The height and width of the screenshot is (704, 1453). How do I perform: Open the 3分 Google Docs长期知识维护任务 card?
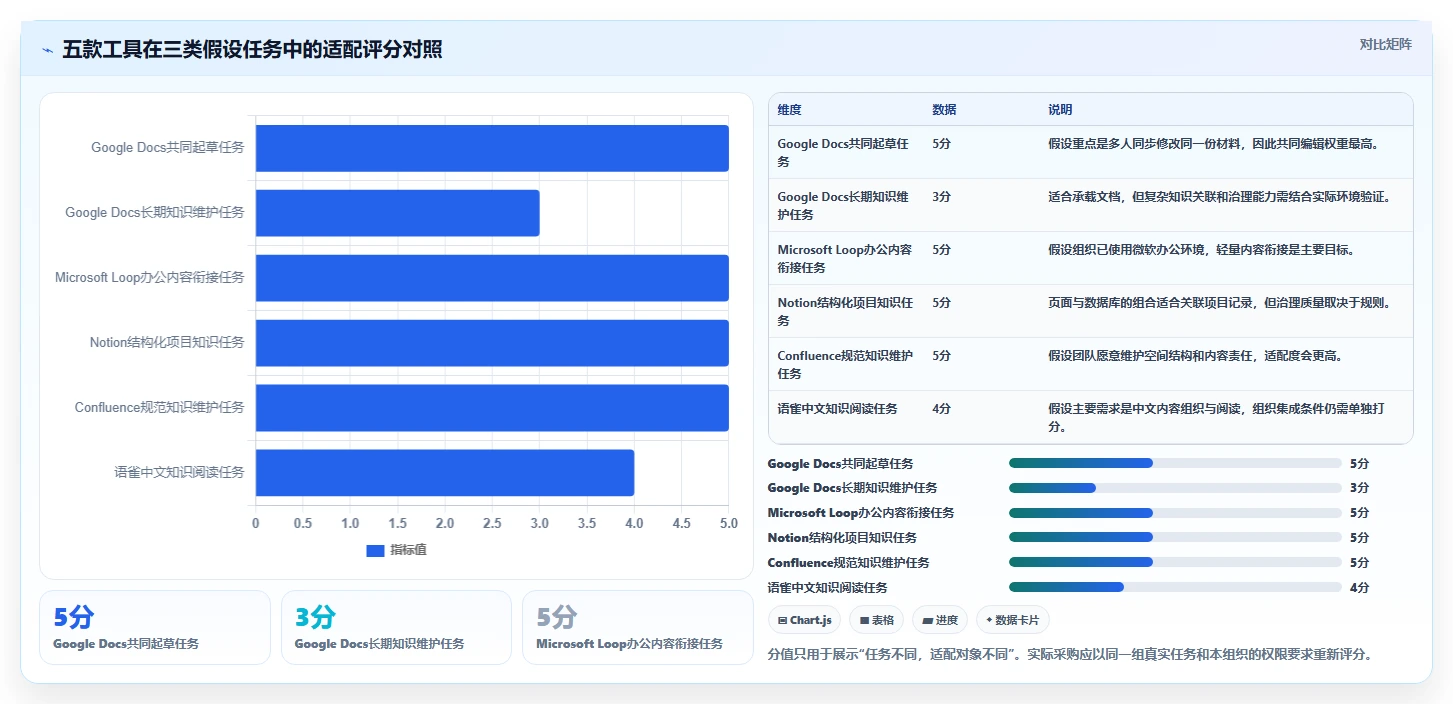tap(396, 627)
